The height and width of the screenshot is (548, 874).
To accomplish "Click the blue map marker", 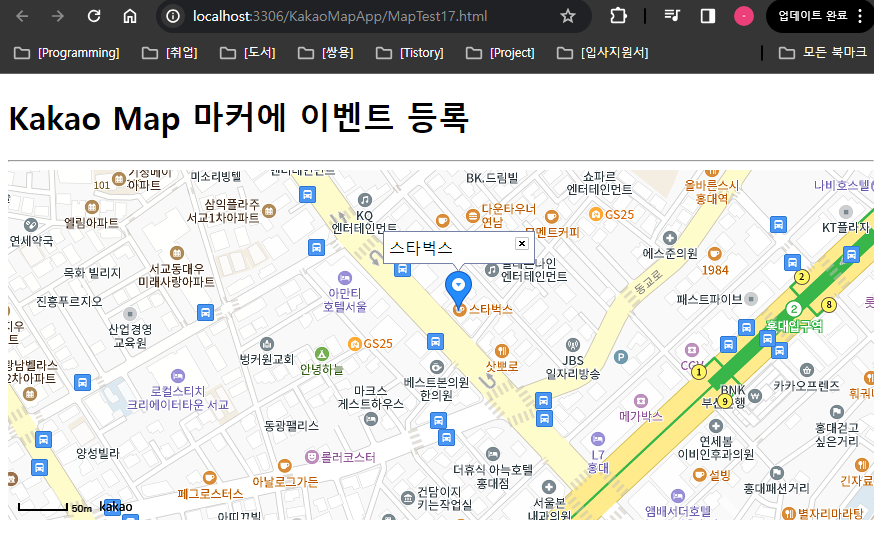I will pyautogui.click(x=458, y=290).
